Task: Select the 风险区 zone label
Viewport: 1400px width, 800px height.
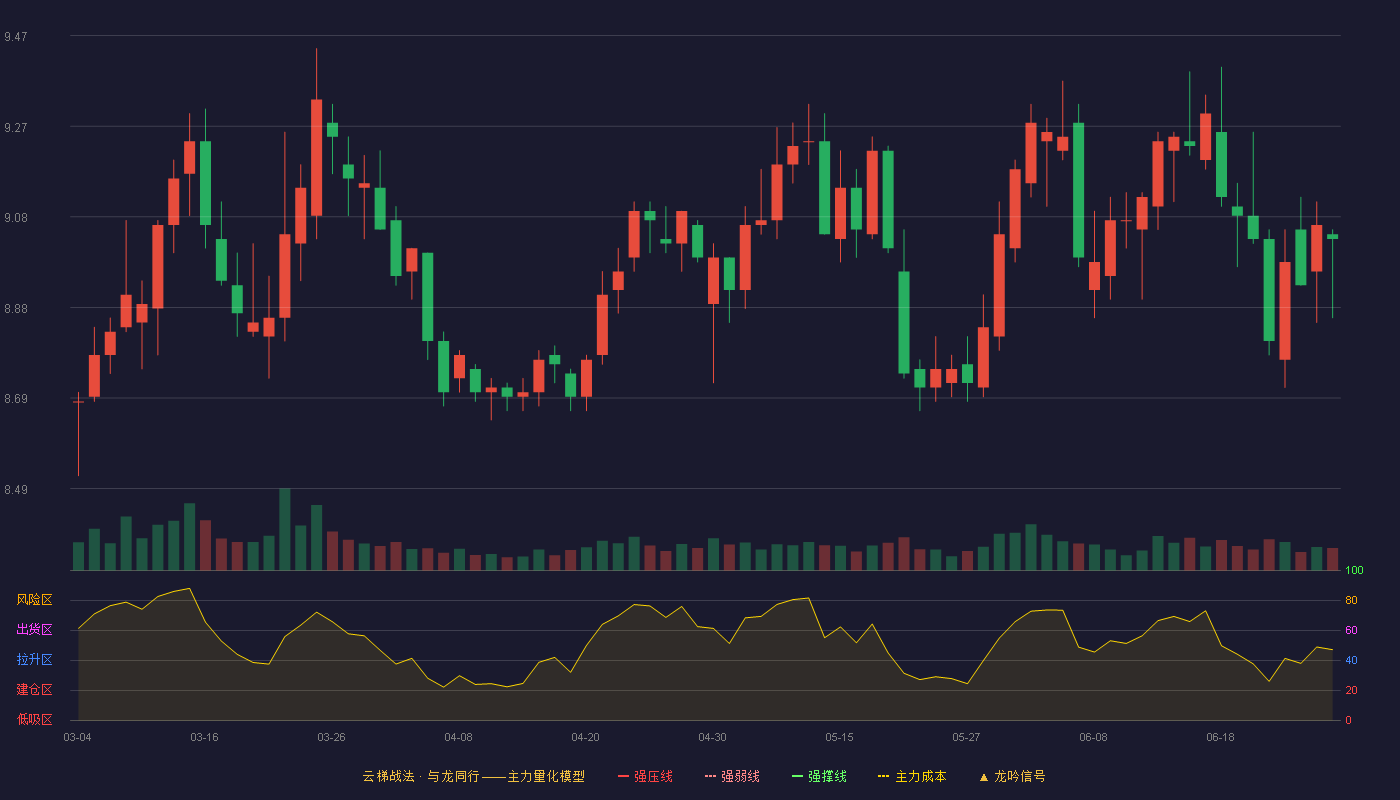Action: pyautogui.click(x=35, y=600)
